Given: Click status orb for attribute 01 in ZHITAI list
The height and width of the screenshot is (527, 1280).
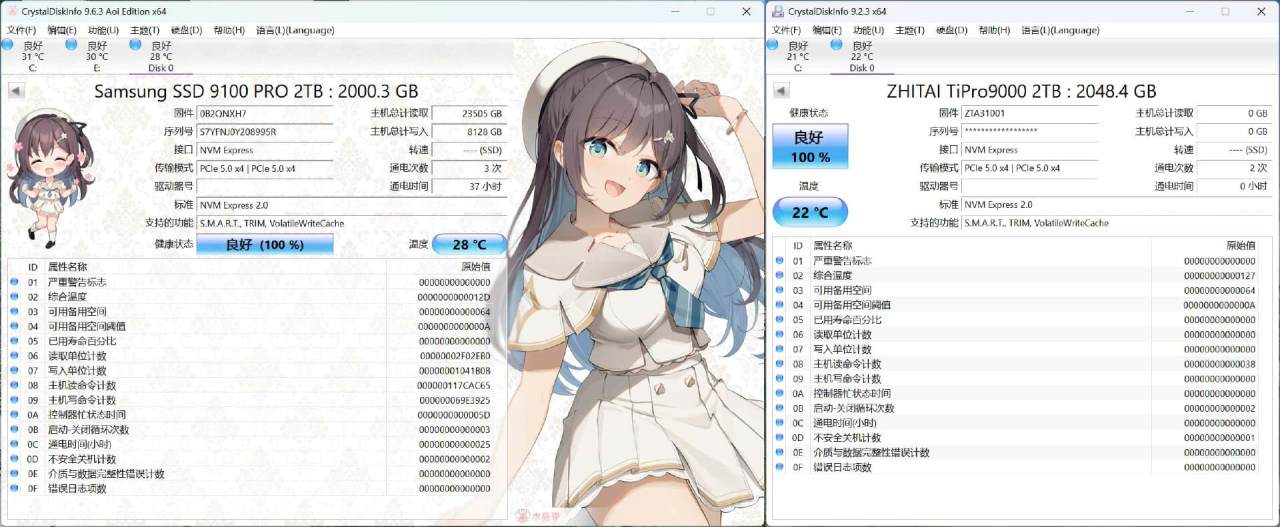Looking at the screenshot, I should click(x=777, y=261).
